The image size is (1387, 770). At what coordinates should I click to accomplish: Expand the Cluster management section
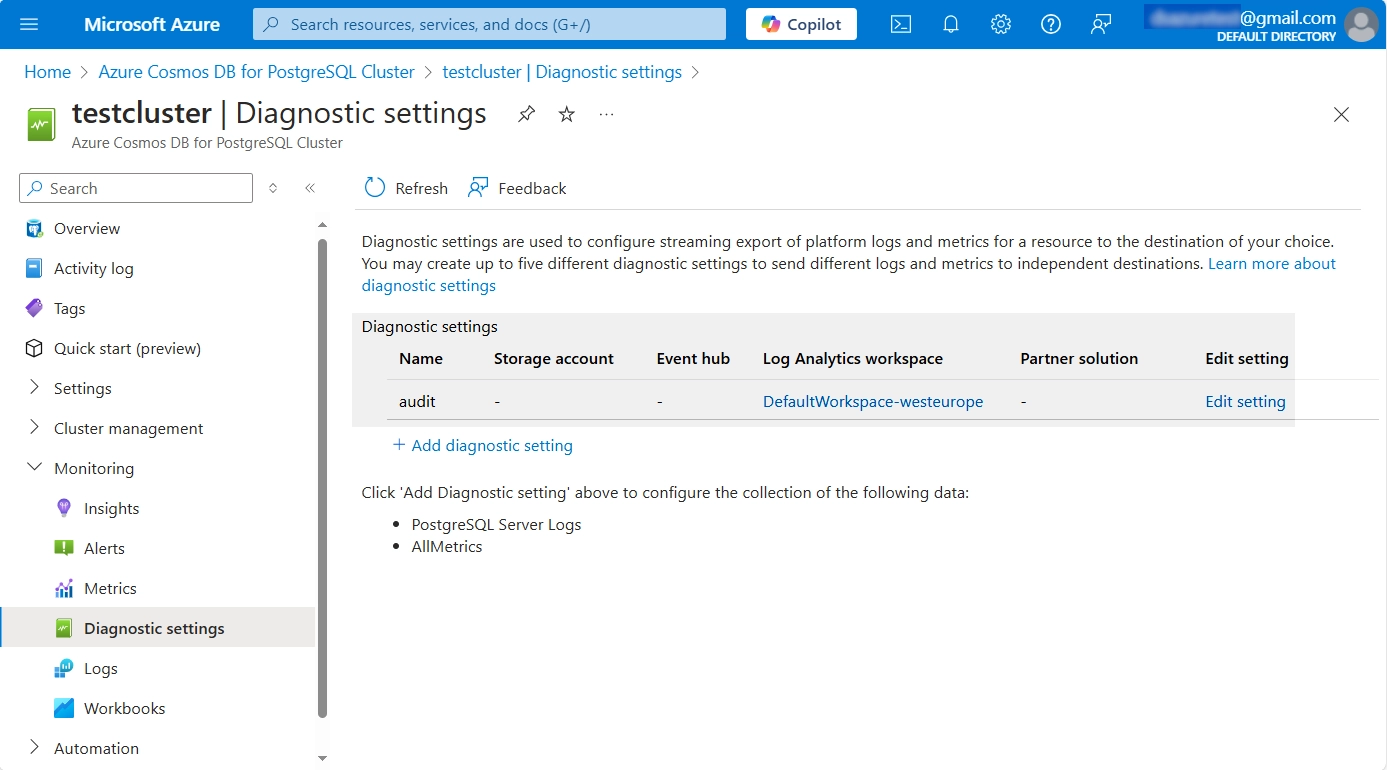pyautogui.click(x=35, y=428)
